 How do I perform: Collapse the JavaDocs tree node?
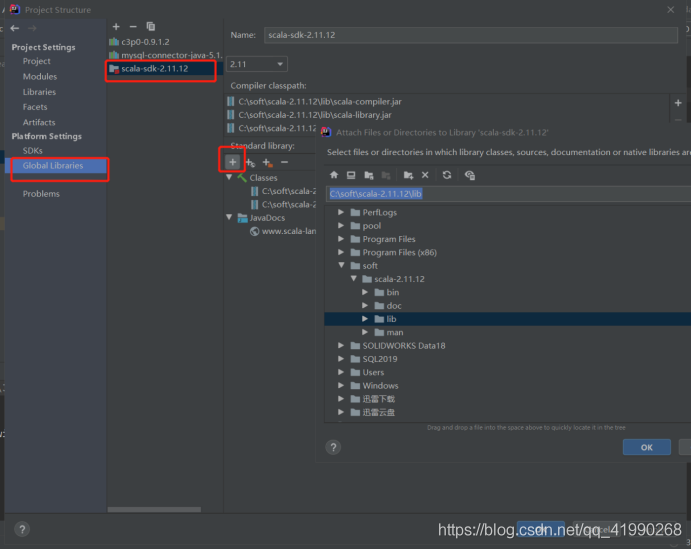(229, 217)
